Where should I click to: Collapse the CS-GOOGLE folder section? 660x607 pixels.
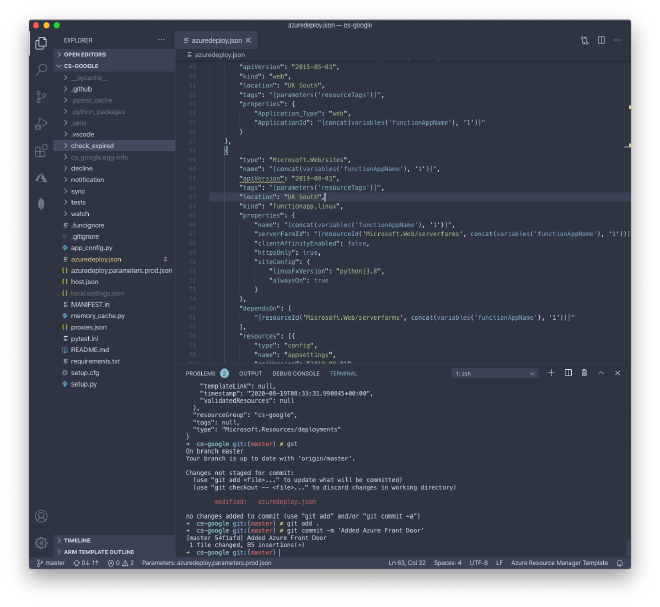point(114,66)
